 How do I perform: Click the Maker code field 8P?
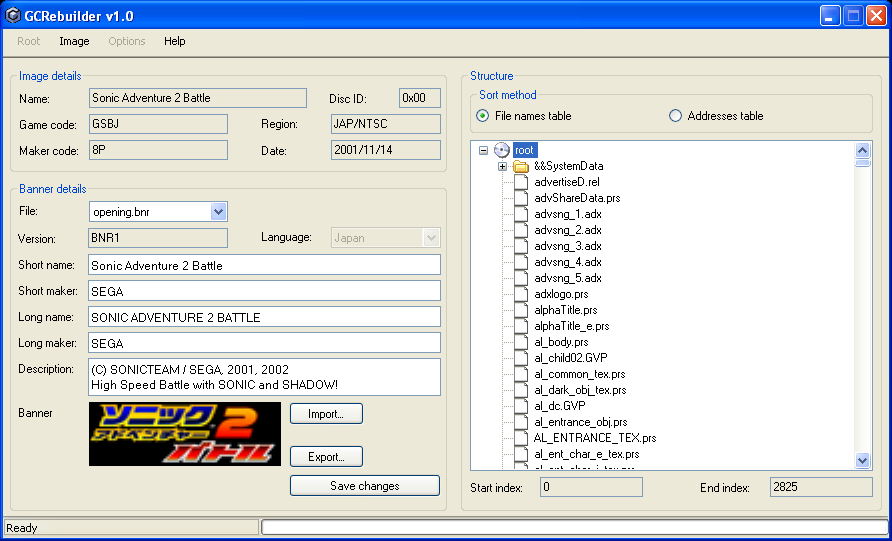pos(158,150)
